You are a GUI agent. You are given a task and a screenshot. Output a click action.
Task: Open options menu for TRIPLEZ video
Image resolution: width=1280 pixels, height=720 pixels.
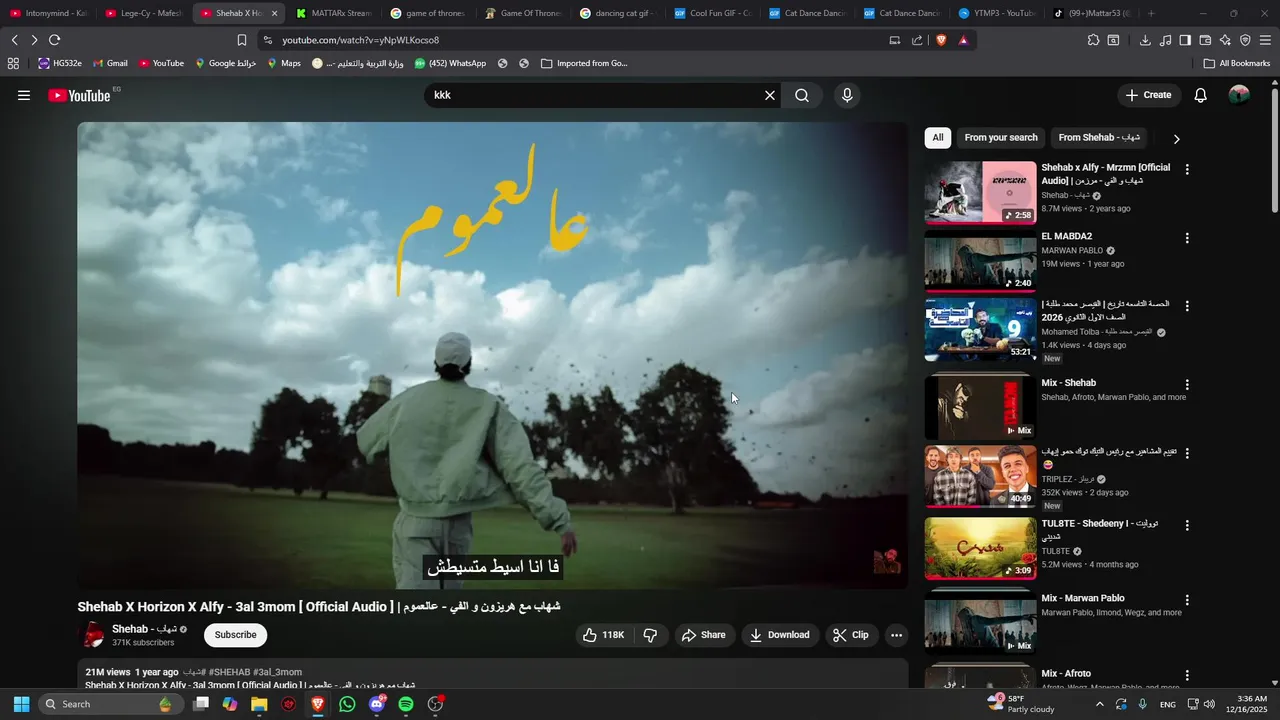1187,453
